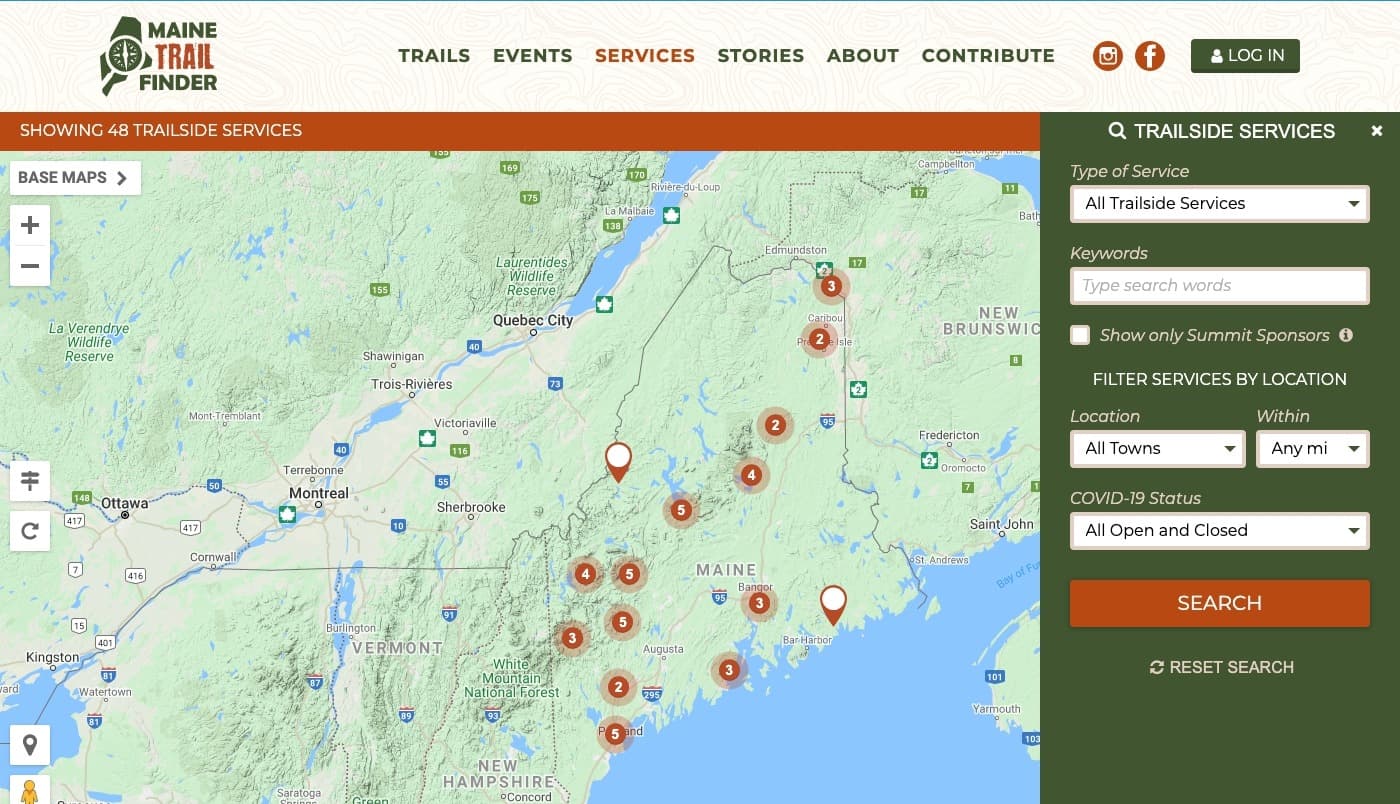This screenshot has width=1400, height=804.
Task: Open the Type of Service dropdown
Action: [1219, 203]
